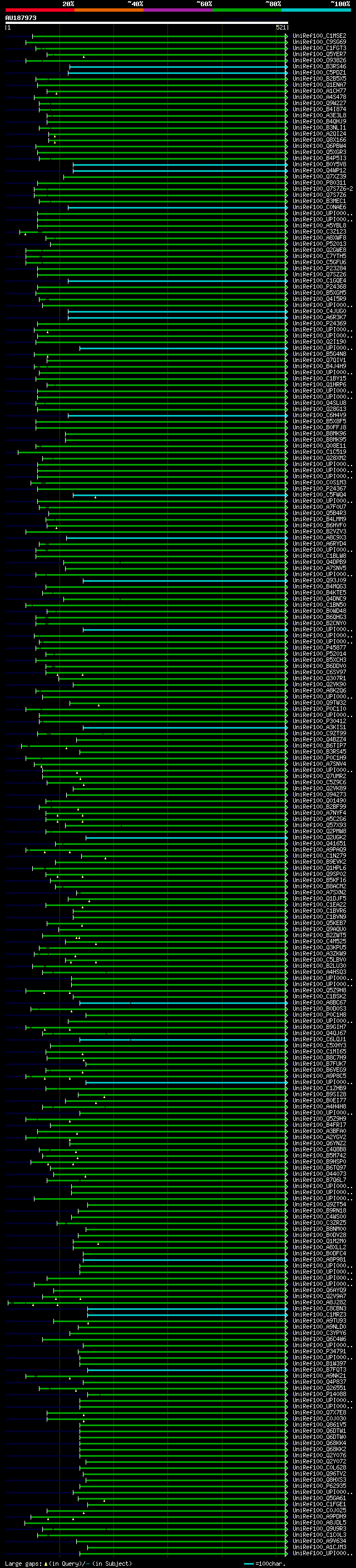356x1568 pixels.
Task: Select label UniRef100_B3NLI1
Action: 319,128
